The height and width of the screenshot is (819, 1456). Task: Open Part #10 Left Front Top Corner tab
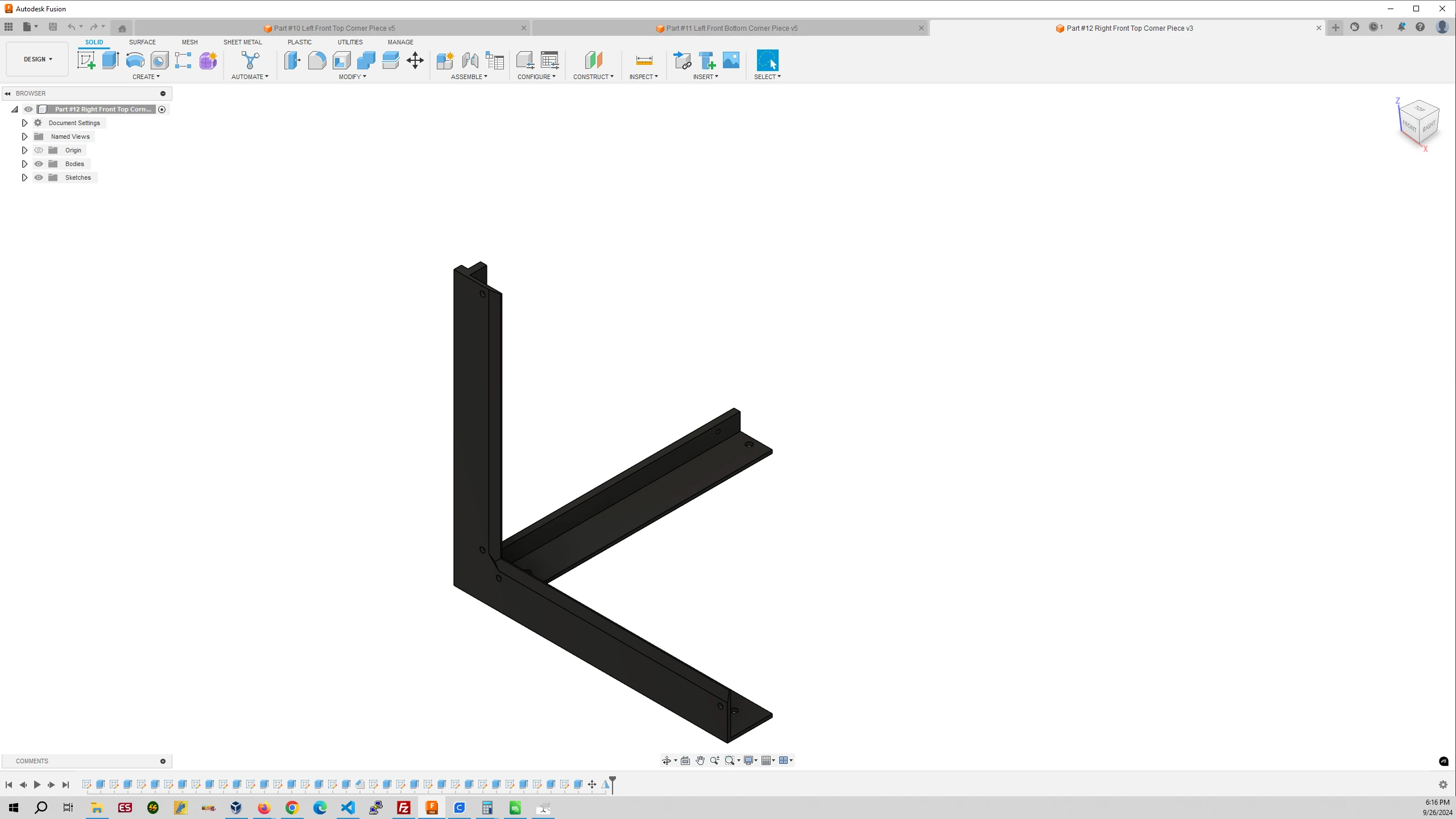(x=334, y=28)
